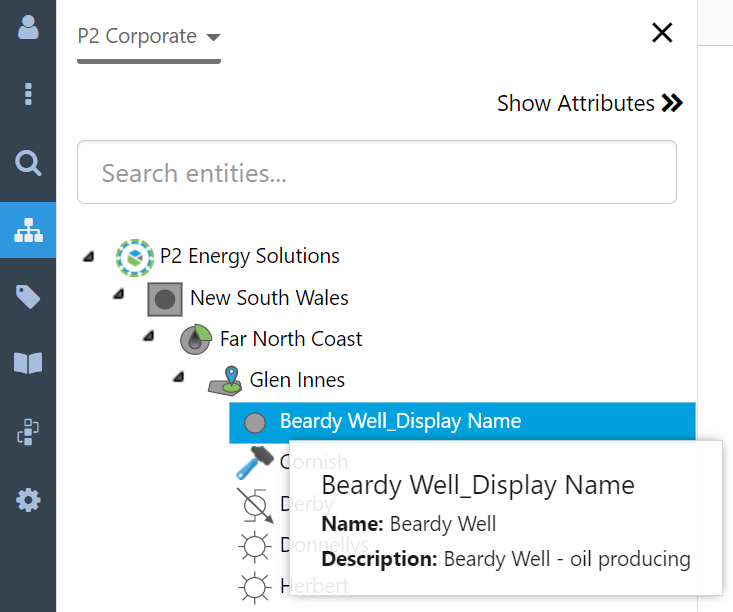This screenshot has width=733, height=612.
Task: Open the user profile icon in sidebar
Action: 28,26
